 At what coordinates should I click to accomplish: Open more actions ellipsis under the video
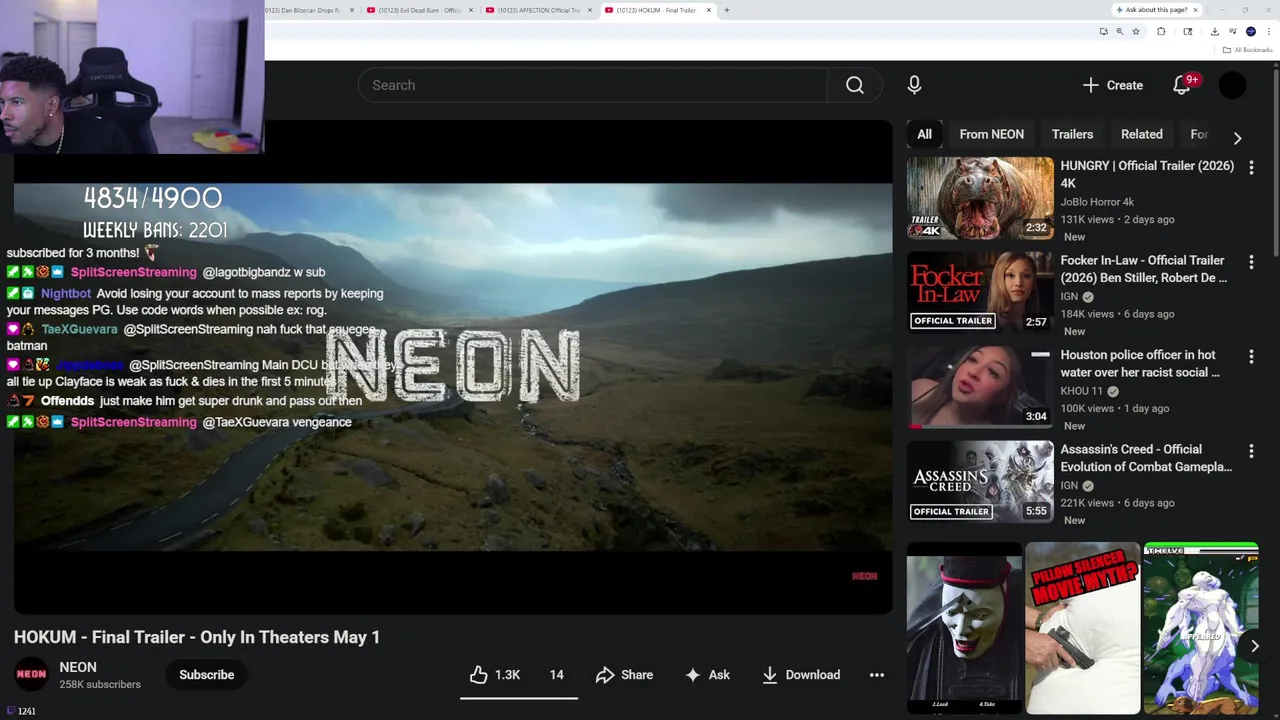pos(877,675)
